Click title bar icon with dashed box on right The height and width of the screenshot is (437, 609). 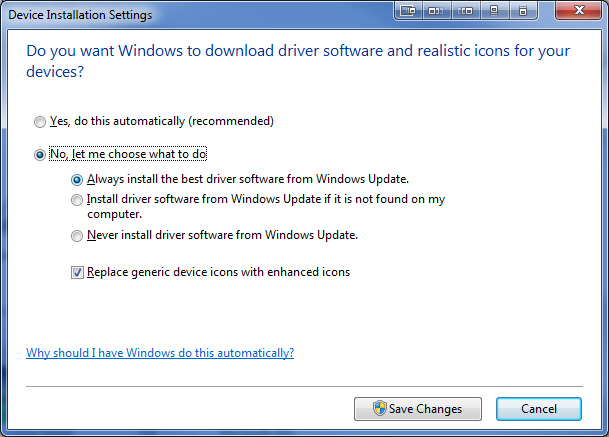[x=437, y=11]
